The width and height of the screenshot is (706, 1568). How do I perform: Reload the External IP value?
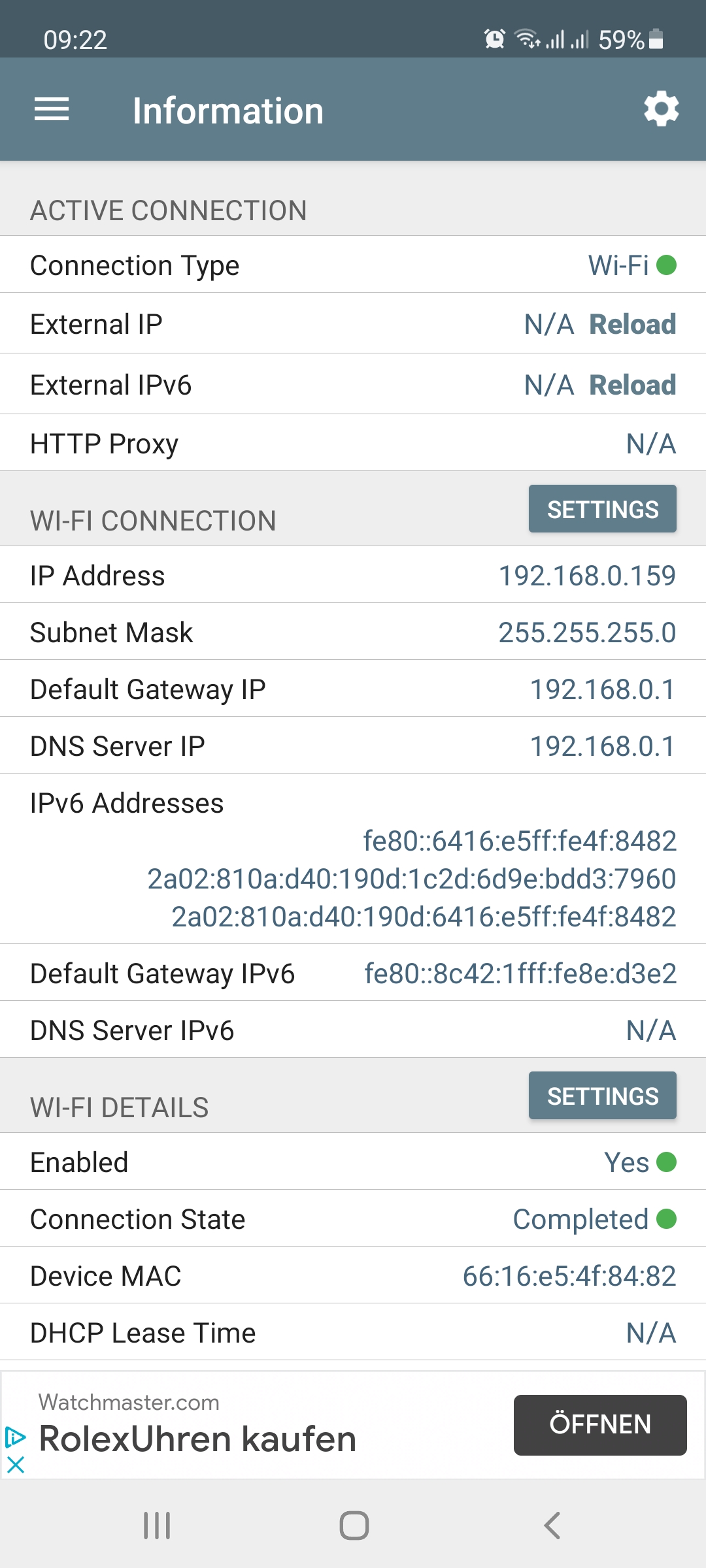tap(632, 324)
